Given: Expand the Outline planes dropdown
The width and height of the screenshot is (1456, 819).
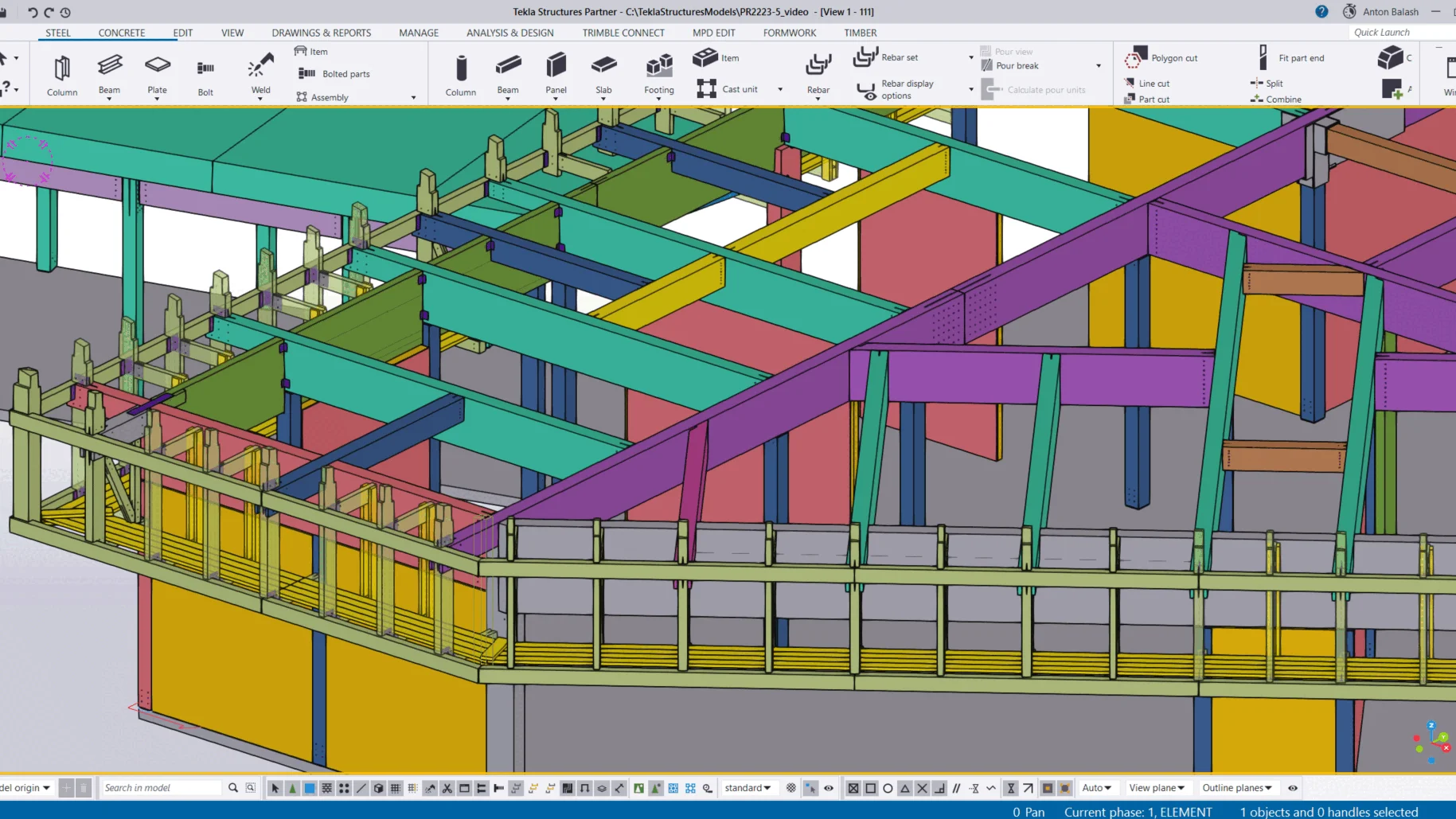Looking at the screenshot, I should point(1236,788).
